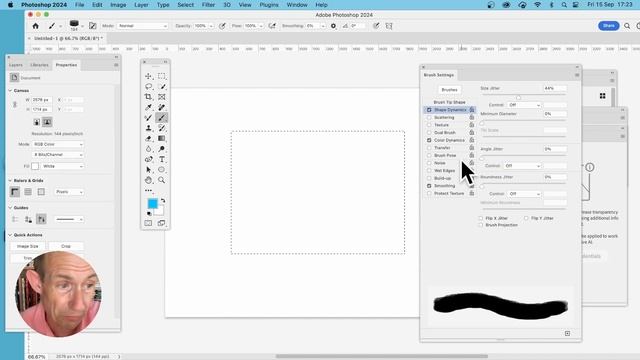The height and width of the screenshot is (360, 640).
Task: Select the Dodge tool
Action: (162, 149)
